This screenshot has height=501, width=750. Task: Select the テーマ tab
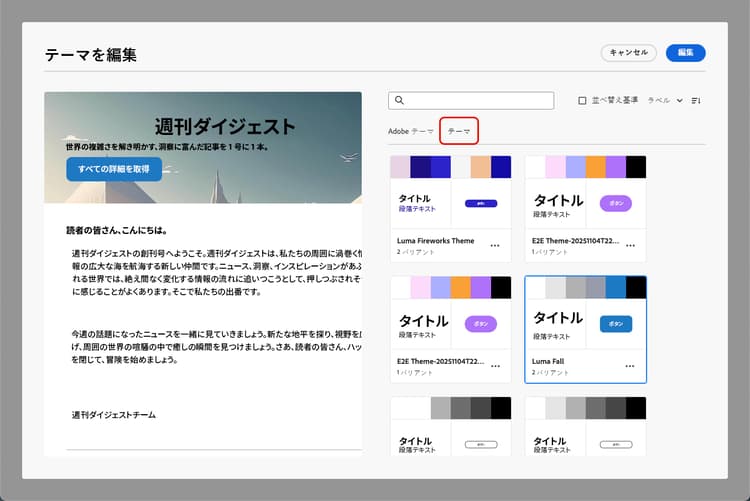459,131
